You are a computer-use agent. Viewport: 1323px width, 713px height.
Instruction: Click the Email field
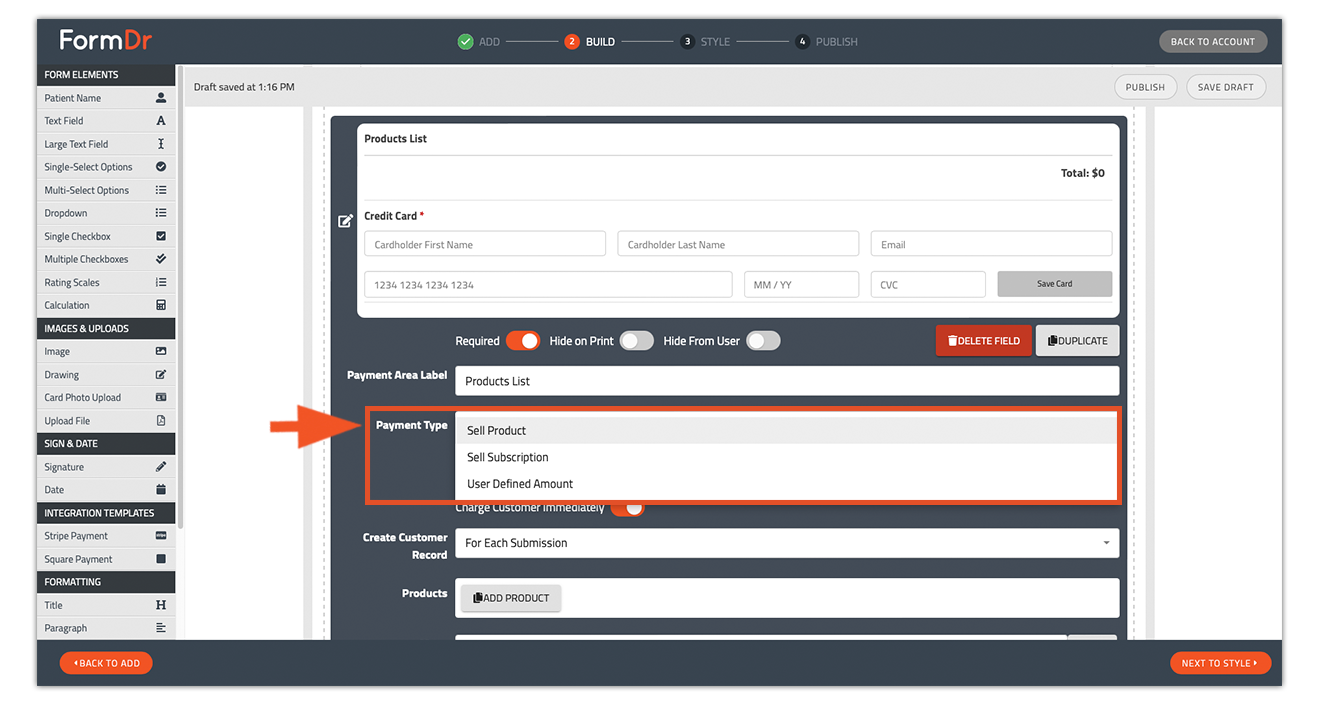[991, 244]
